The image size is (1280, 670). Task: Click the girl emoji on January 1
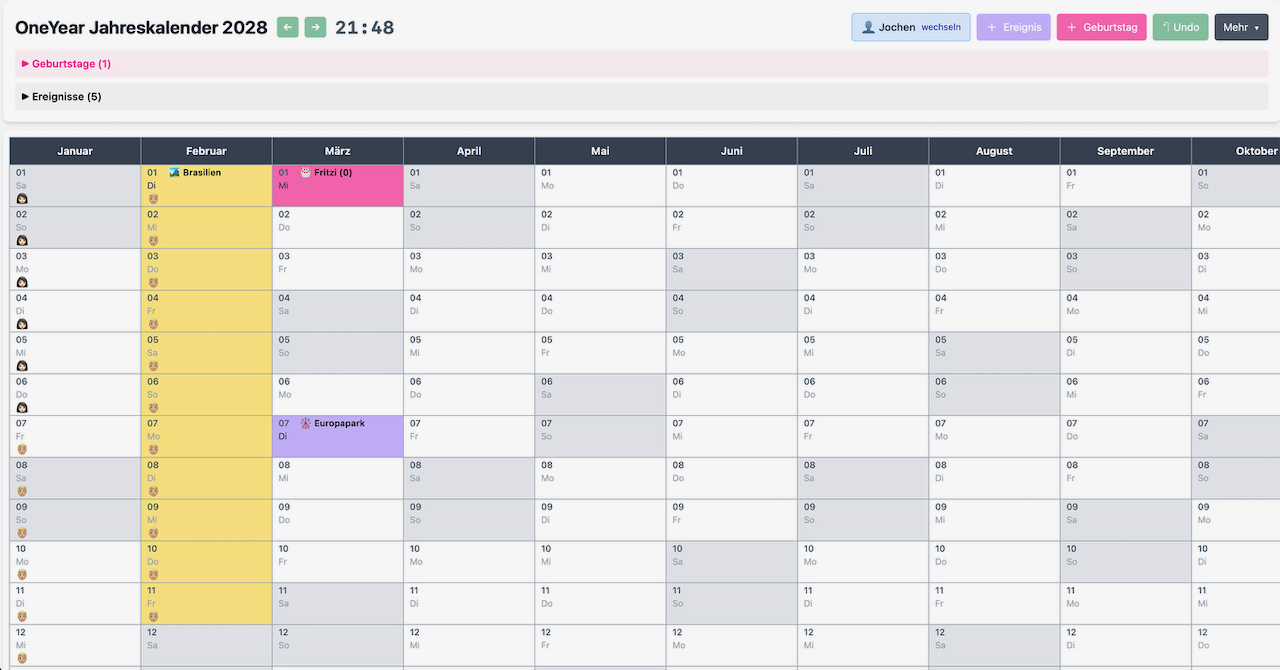(x=21, y=198)
